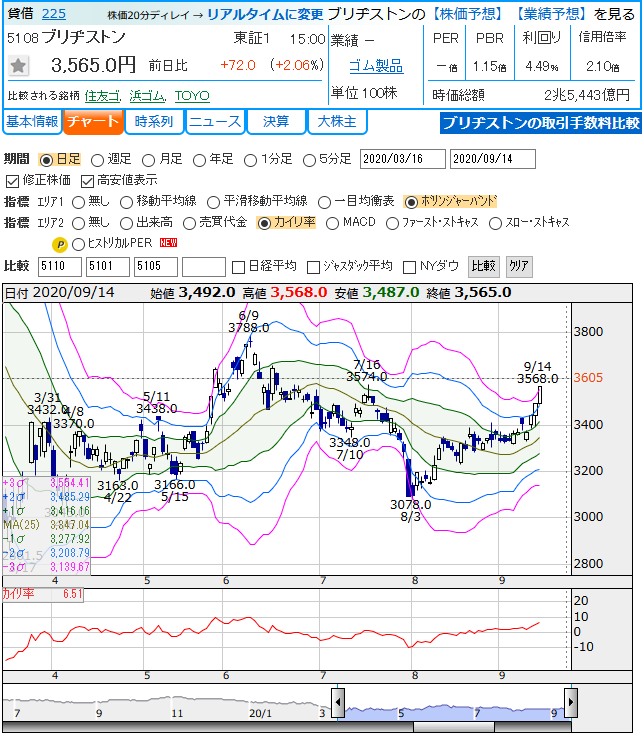
Task: Select カイリ率 radio button
Action: [x=264, y=224]
